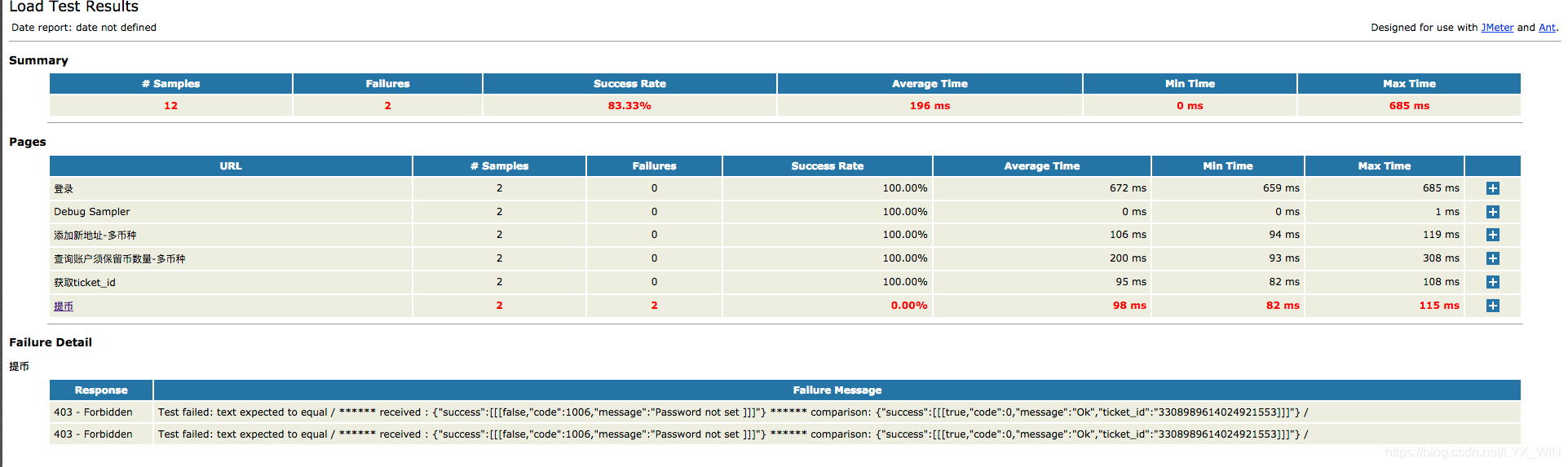Click the Summary section heading
The image size is (1568, 467).
point(38,60)
